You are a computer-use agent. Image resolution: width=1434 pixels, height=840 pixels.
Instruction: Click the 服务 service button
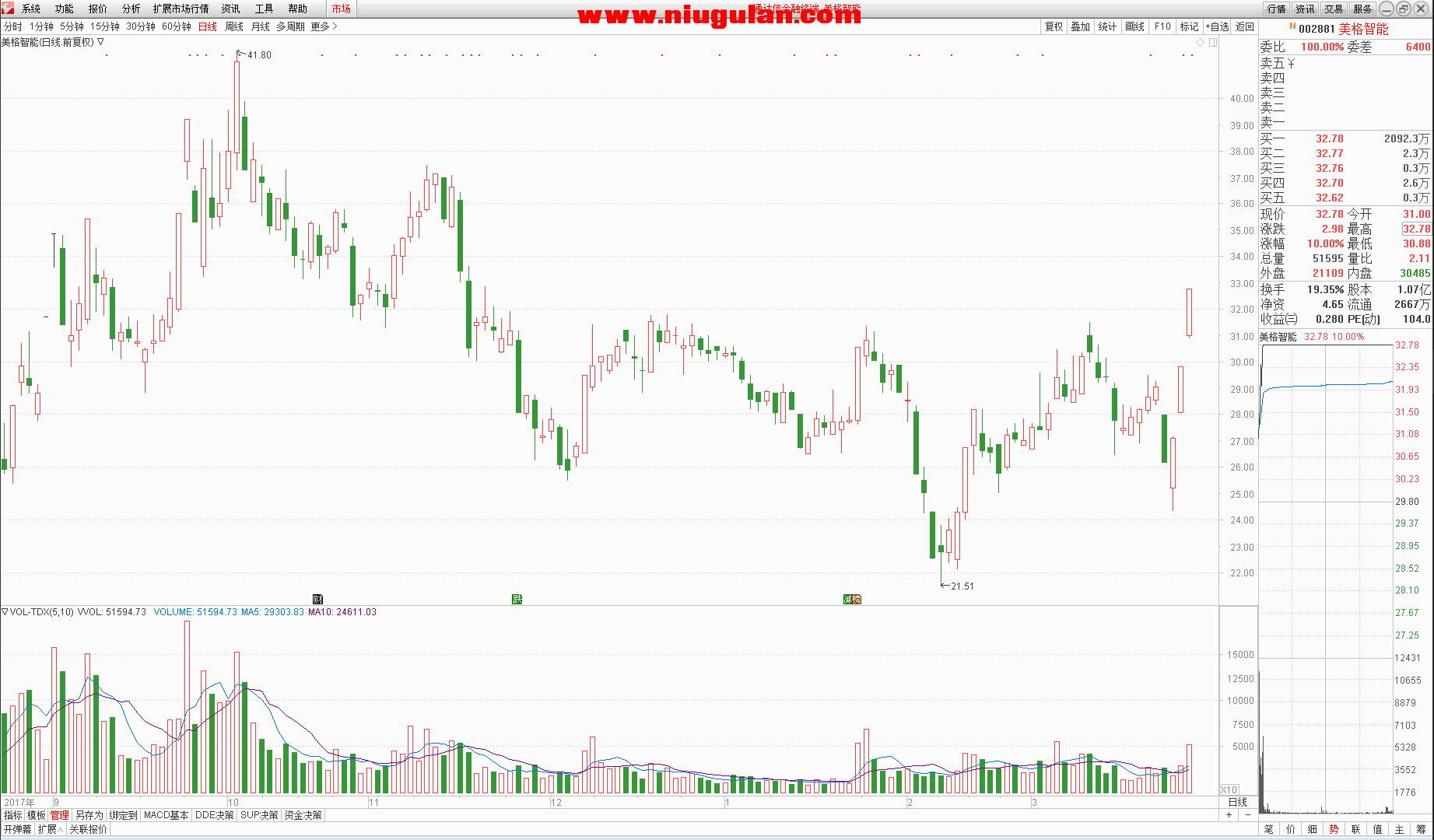point(1362,9)
